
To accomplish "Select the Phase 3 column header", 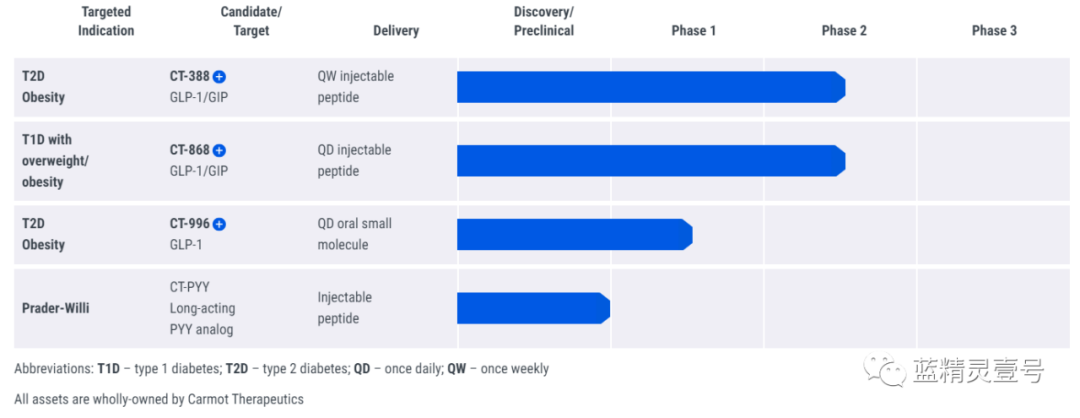I will click(994, 30).
